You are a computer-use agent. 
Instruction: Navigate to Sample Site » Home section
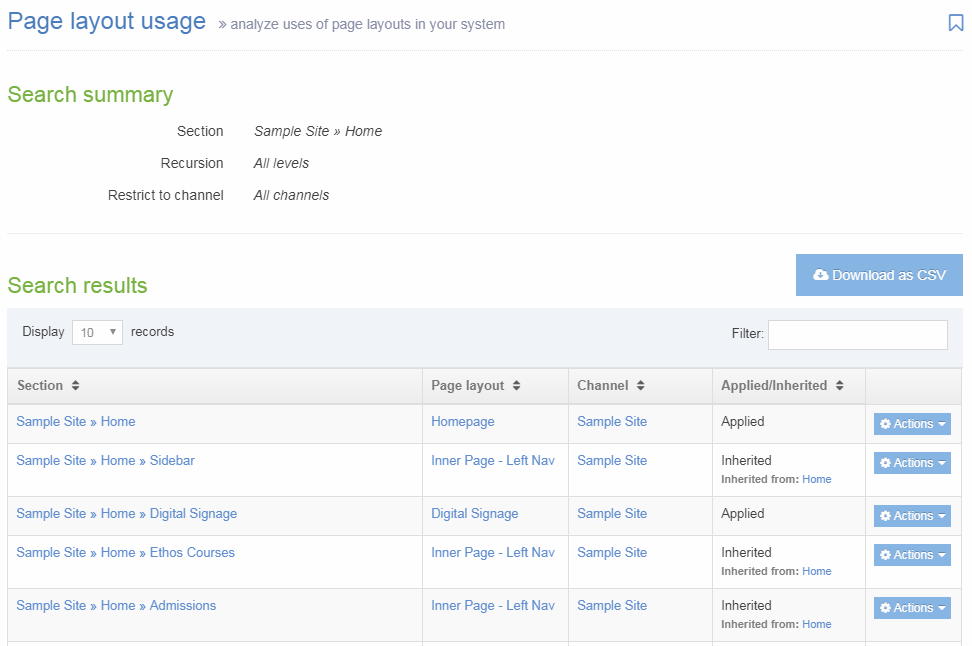(x=75, y=421)
